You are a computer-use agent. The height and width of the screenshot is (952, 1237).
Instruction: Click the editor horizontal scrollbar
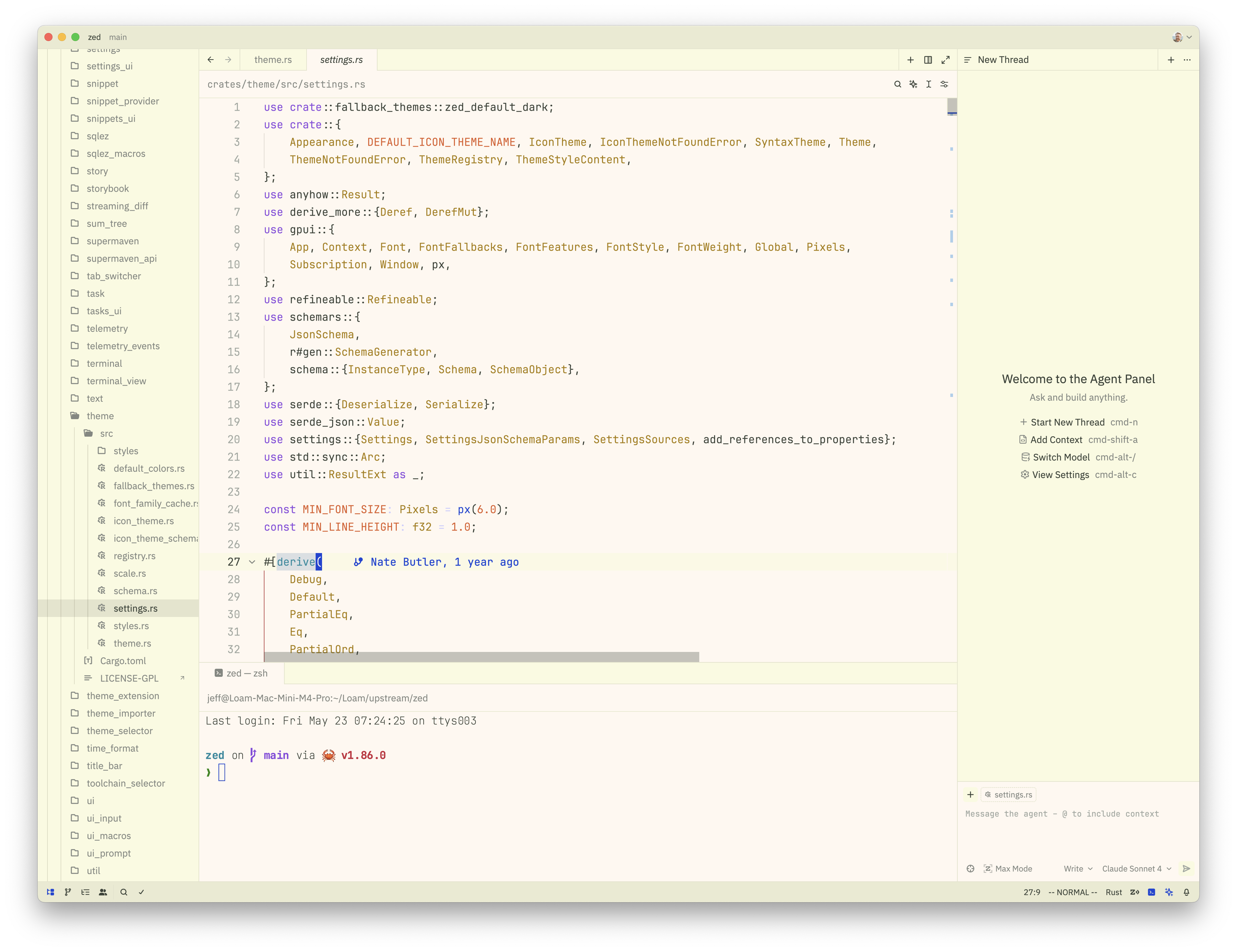(x=482, y=657)
